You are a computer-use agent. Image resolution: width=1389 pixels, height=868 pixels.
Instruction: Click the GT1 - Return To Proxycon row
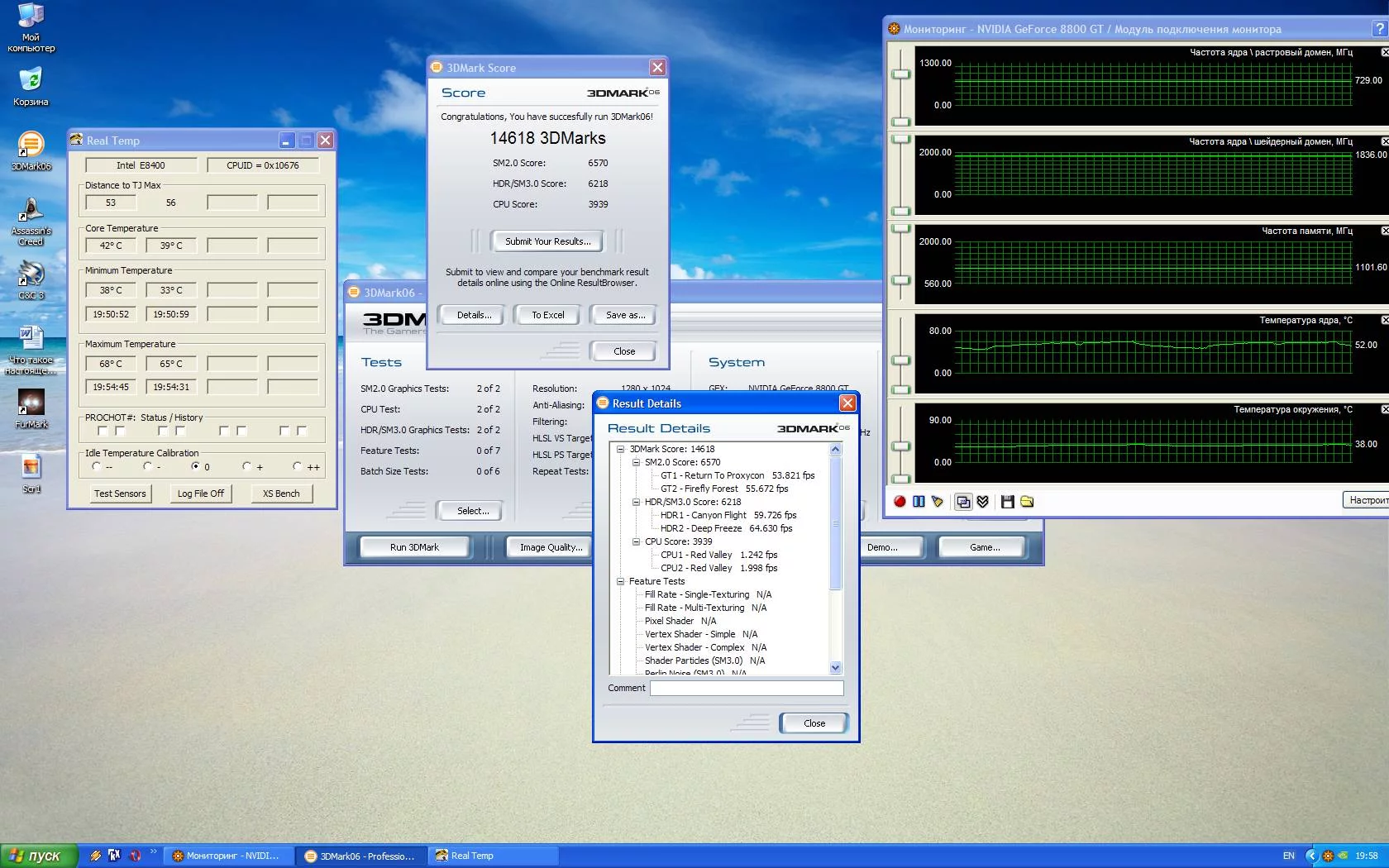click(737, 475)
